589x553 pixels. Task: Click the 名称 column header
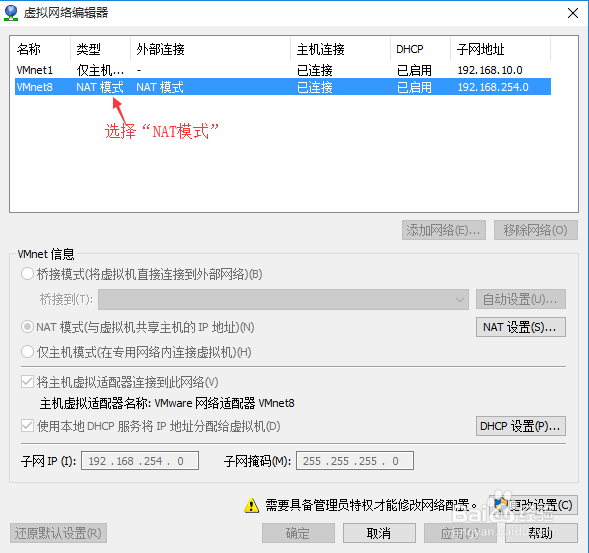coord(29,49)
